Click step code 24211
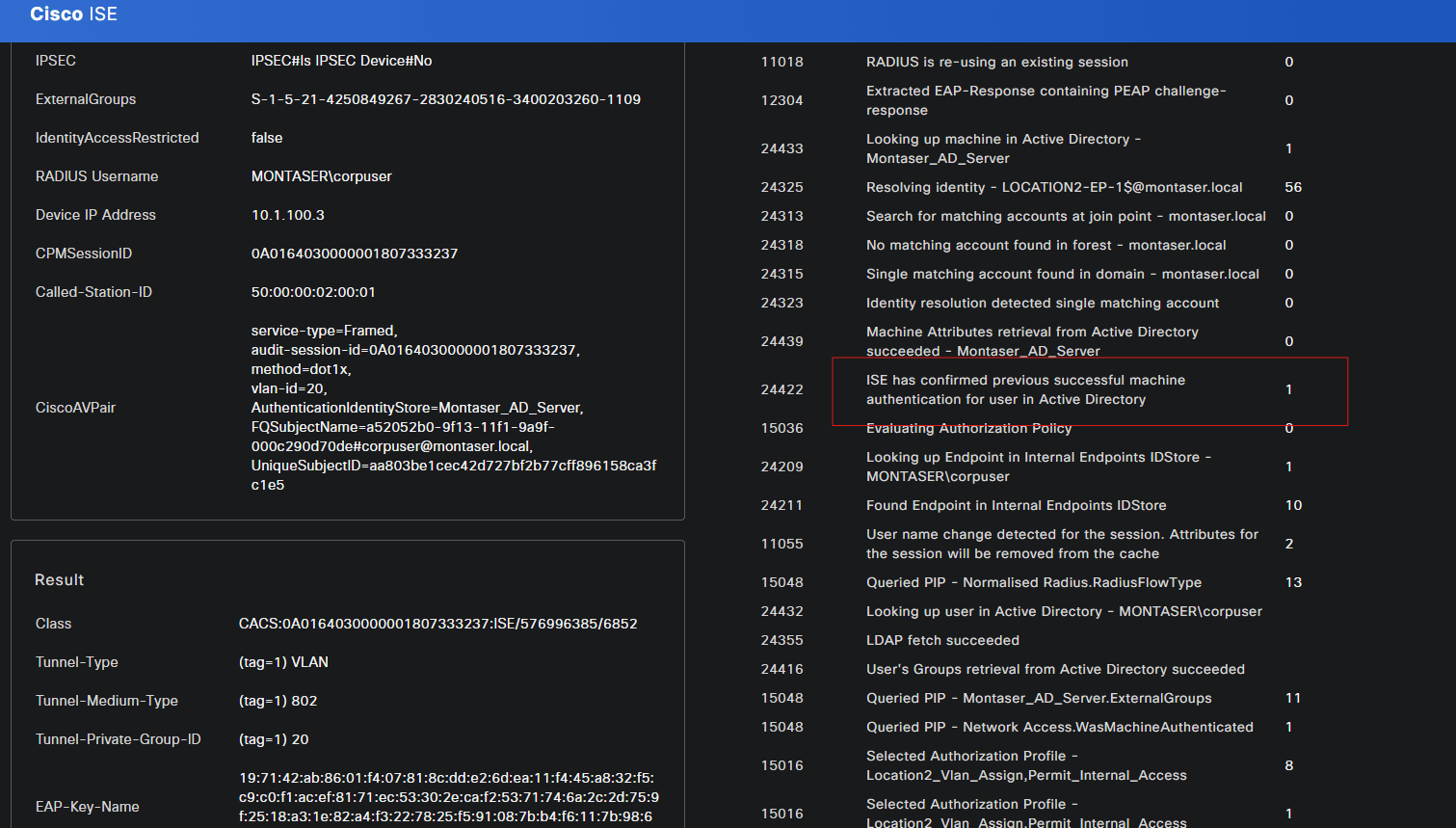The width and height of the screenshot is (1456, 828). [781, 505]
